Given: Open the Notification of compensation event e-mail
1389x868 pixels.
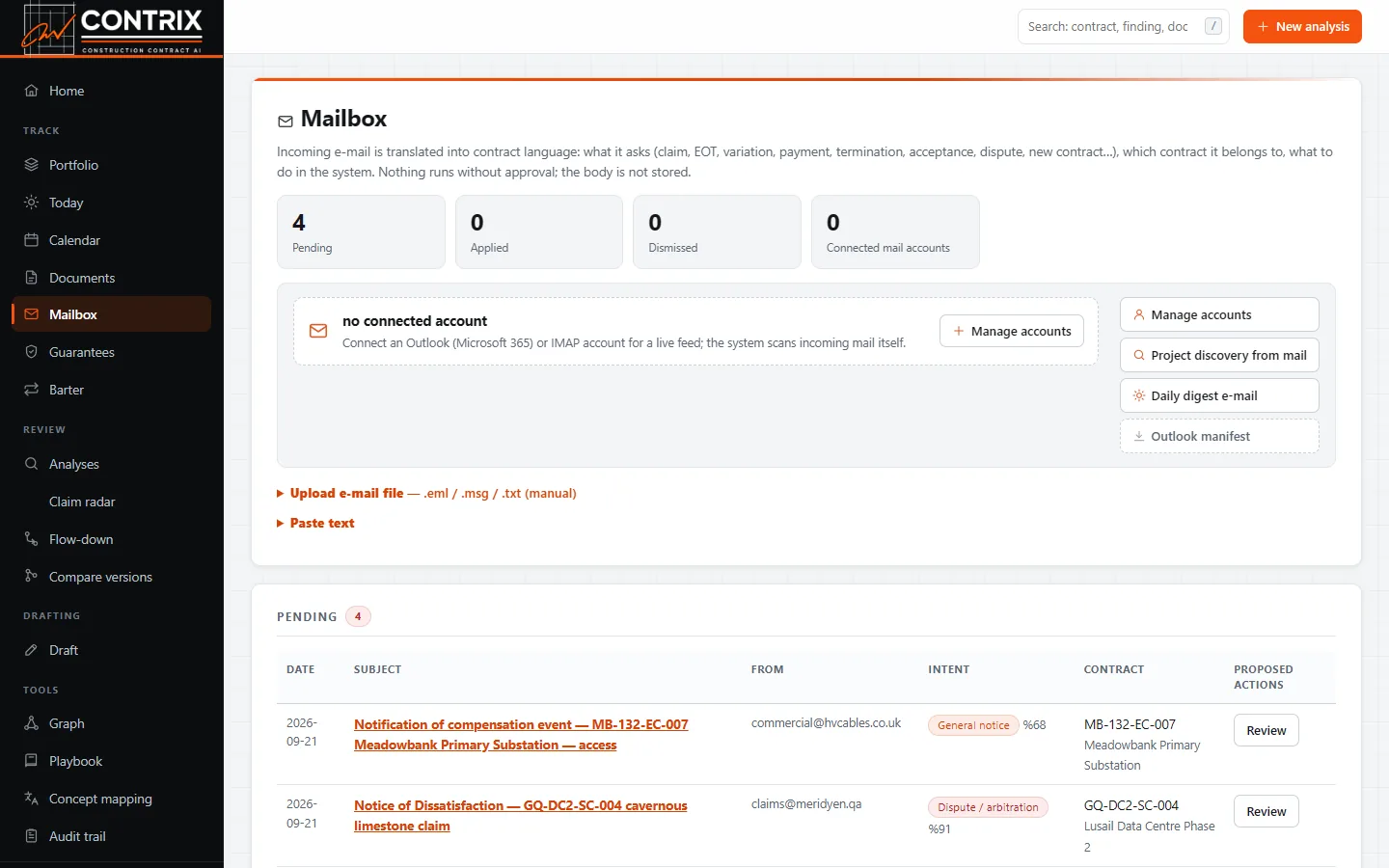Looking at the screenshot, I should 521,735.
